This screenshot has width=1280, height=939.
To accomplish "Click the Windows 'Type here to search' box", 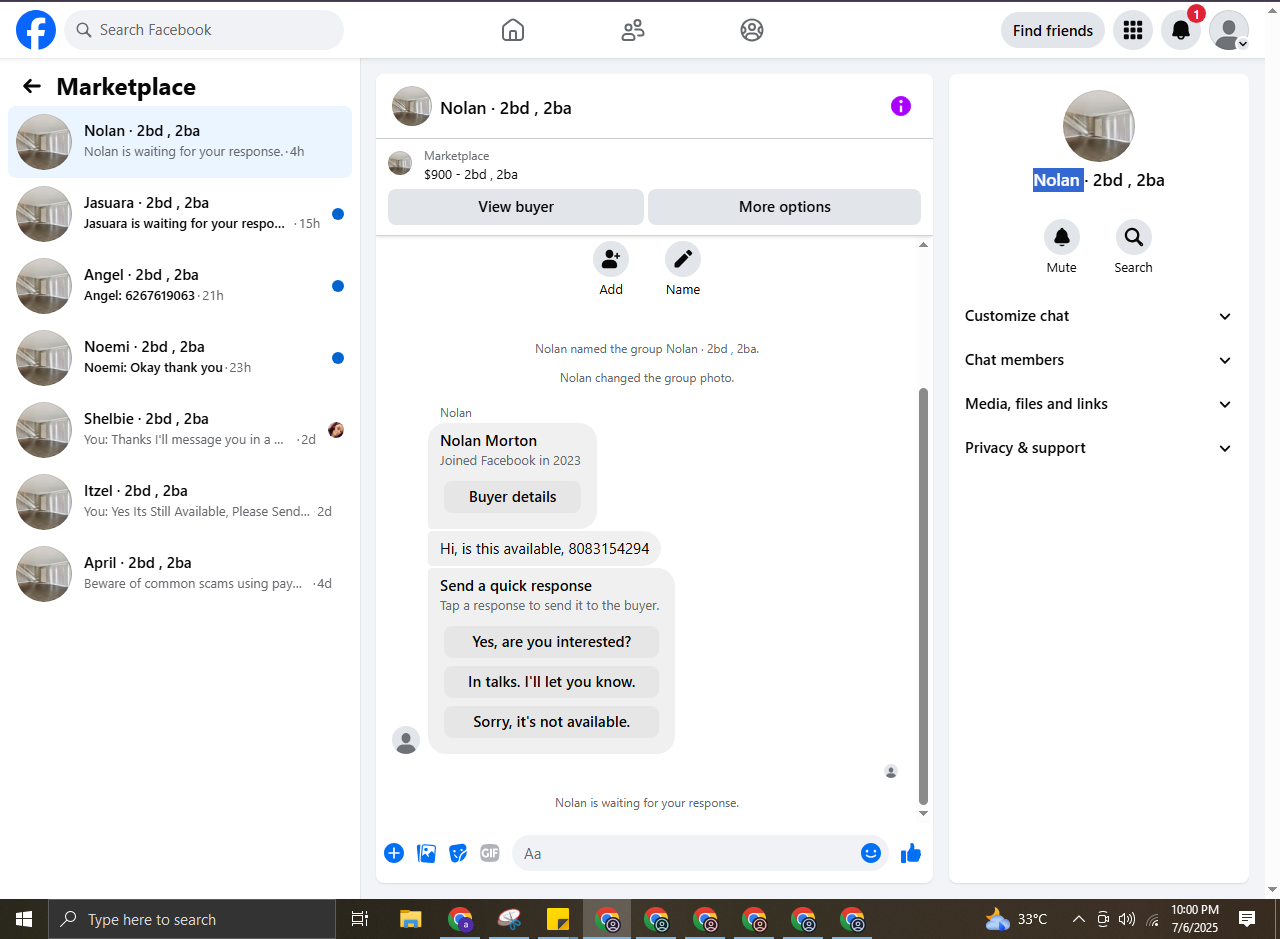I will (x=192, y=919).
